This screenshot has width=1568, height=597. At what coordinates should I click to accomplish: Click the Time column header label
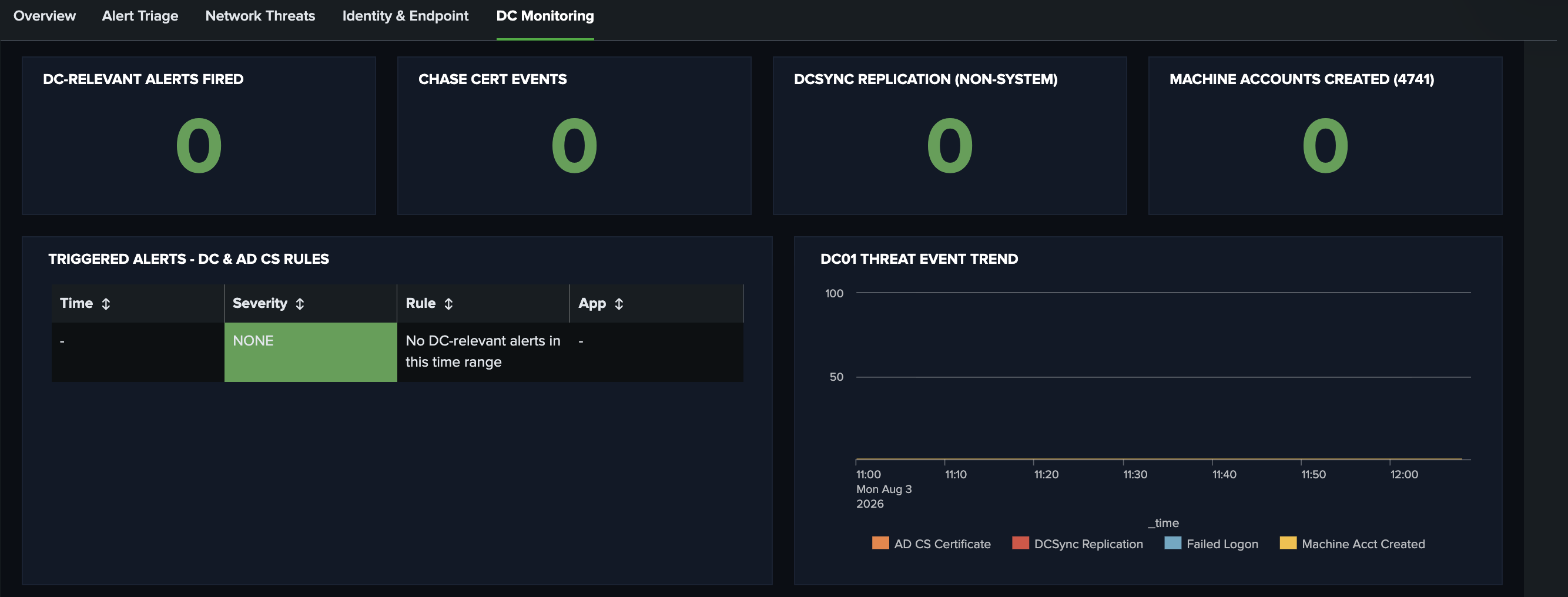[x=76, y=303]
